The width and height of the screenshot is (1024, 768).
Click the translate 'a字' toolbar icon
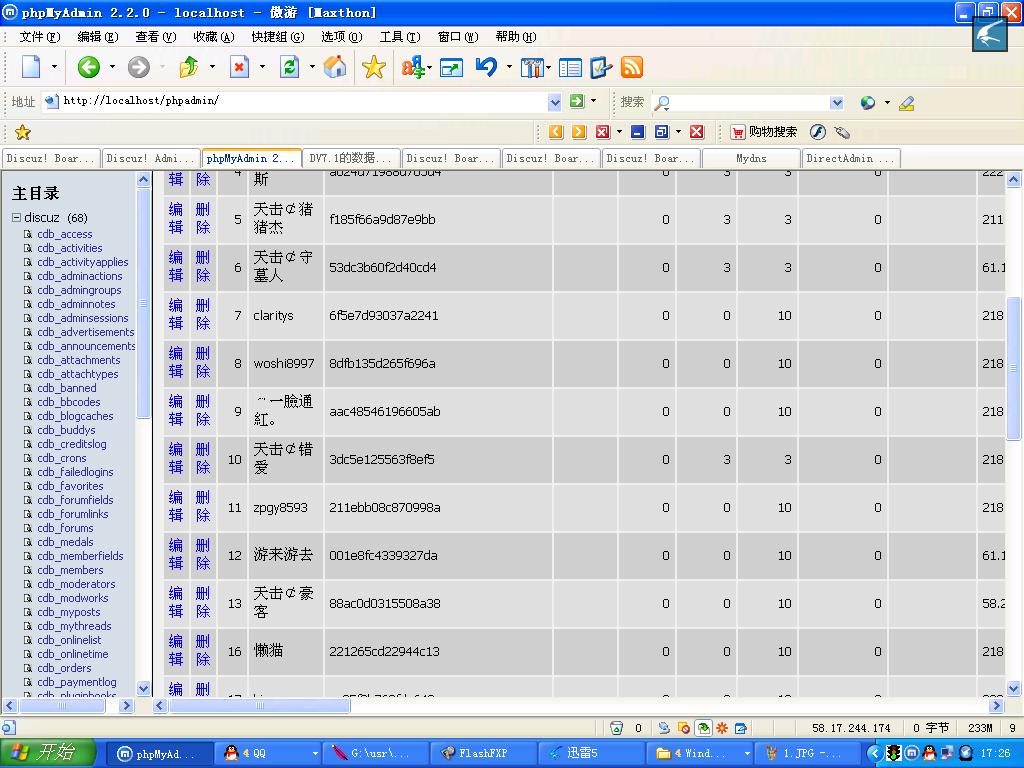413,67
